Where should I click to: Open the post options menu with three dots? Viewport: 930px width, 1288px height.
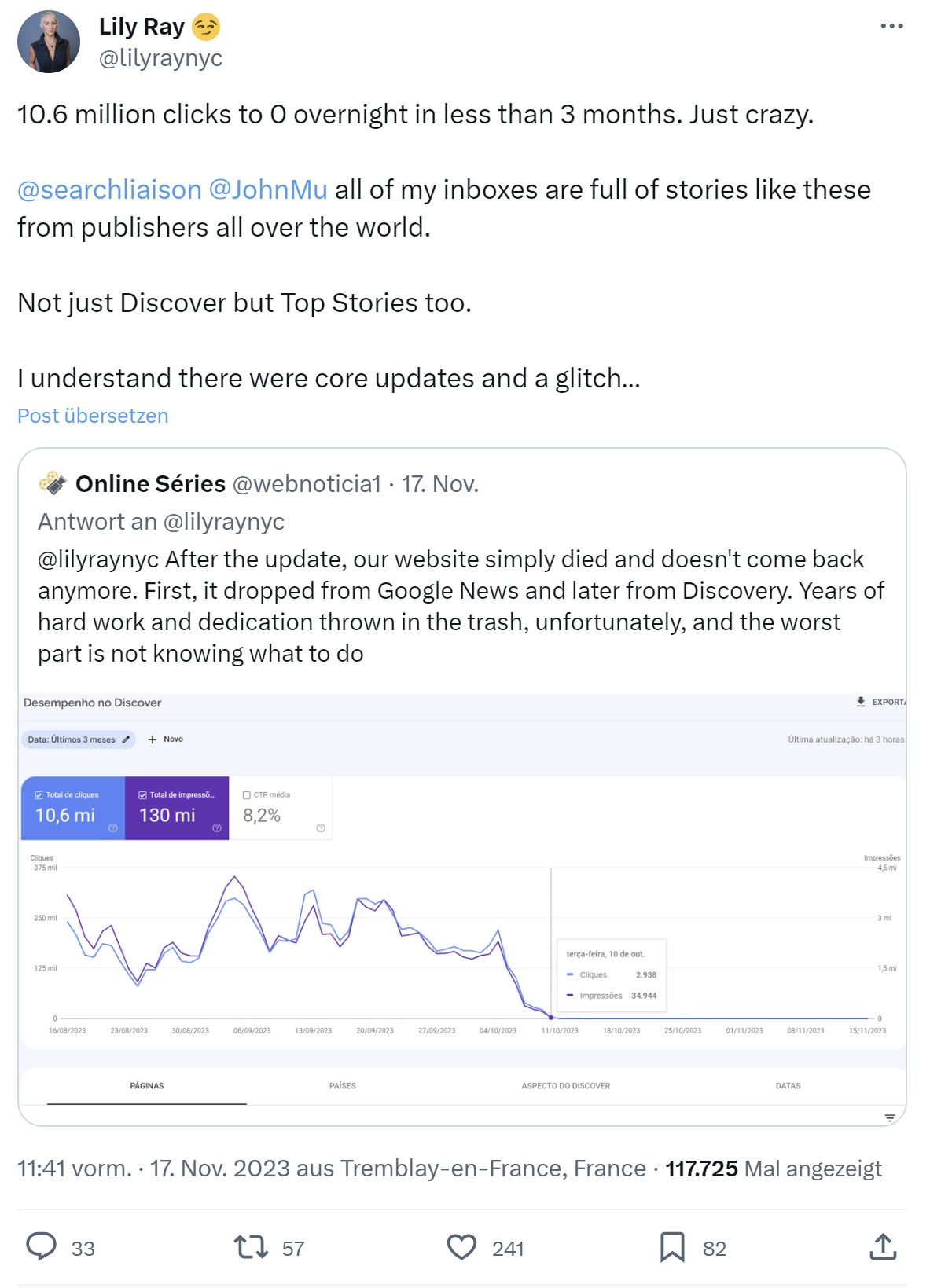pyautogui.click(x=892, y=25)
